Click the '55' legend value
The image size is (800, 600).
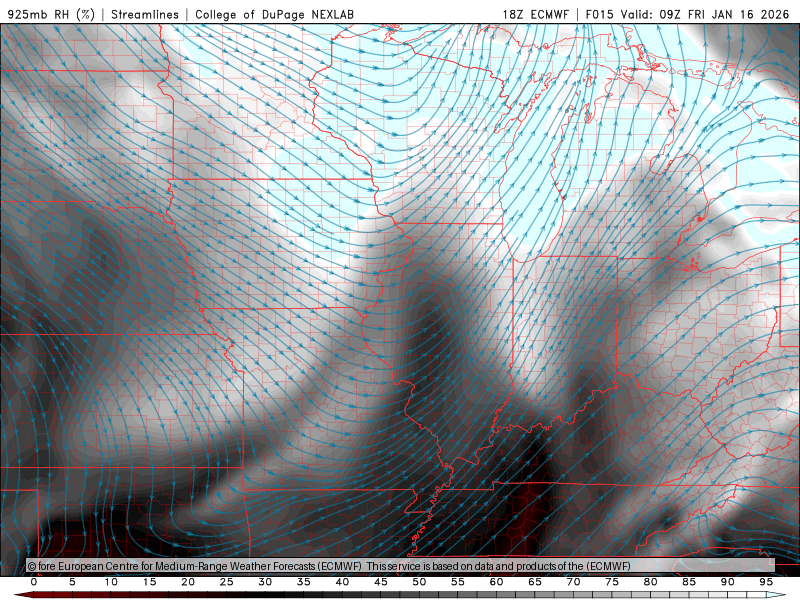coord(457,582)
